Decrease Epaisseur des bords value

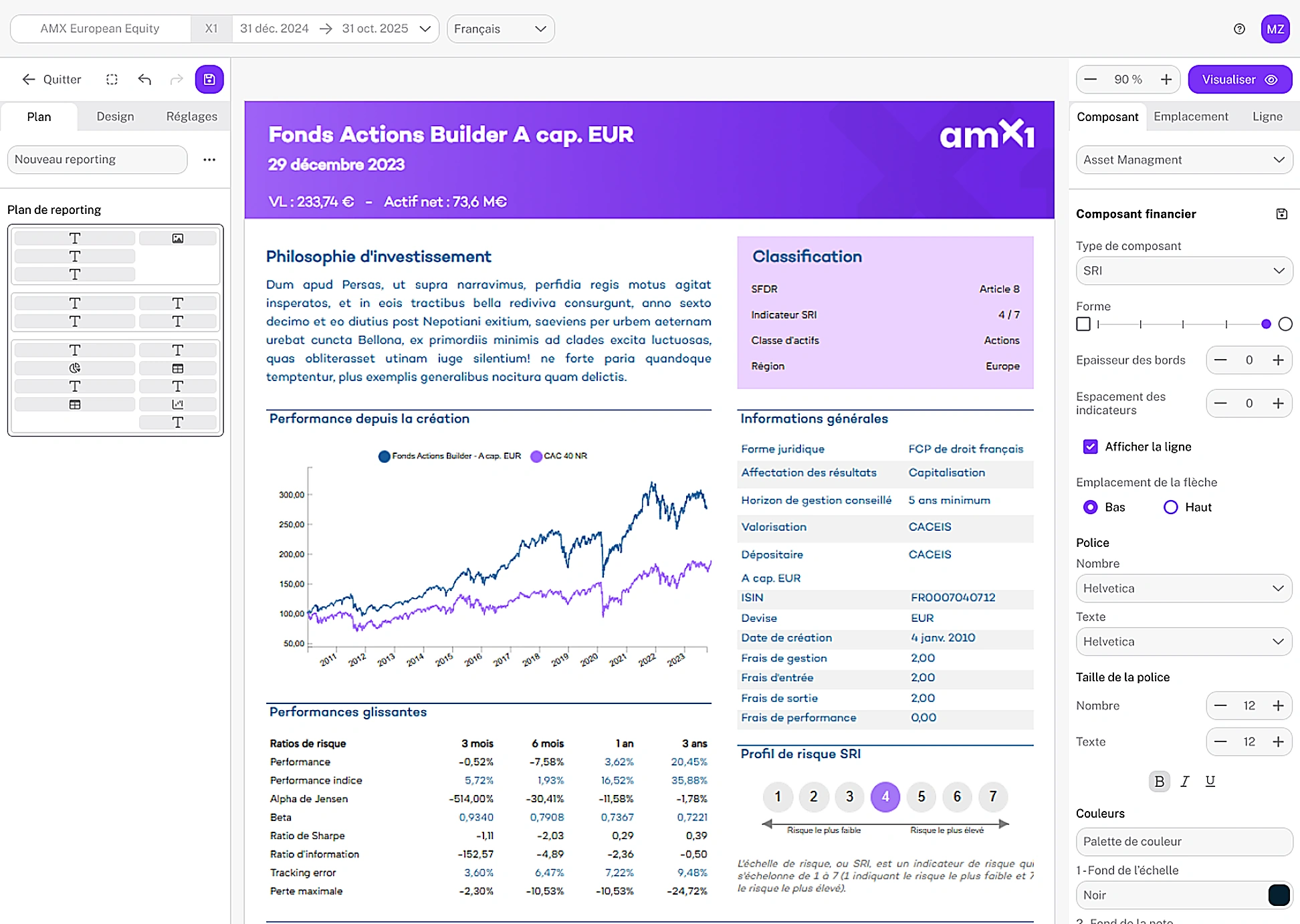(x=1220, y=360)
